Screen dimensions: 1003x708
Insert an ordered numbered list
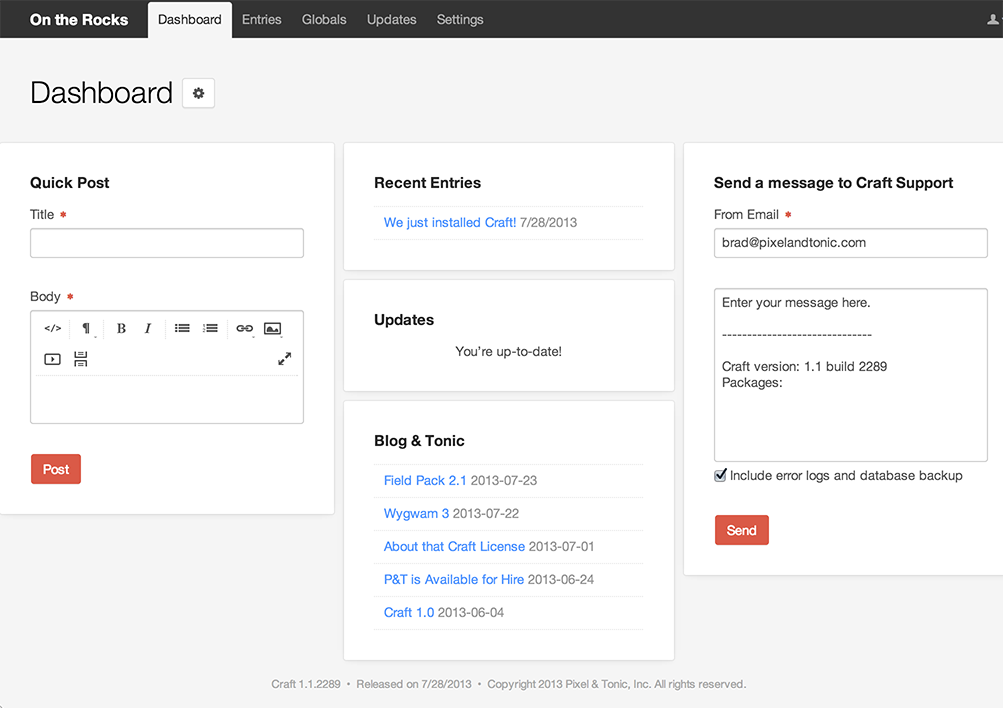(210, 328)
